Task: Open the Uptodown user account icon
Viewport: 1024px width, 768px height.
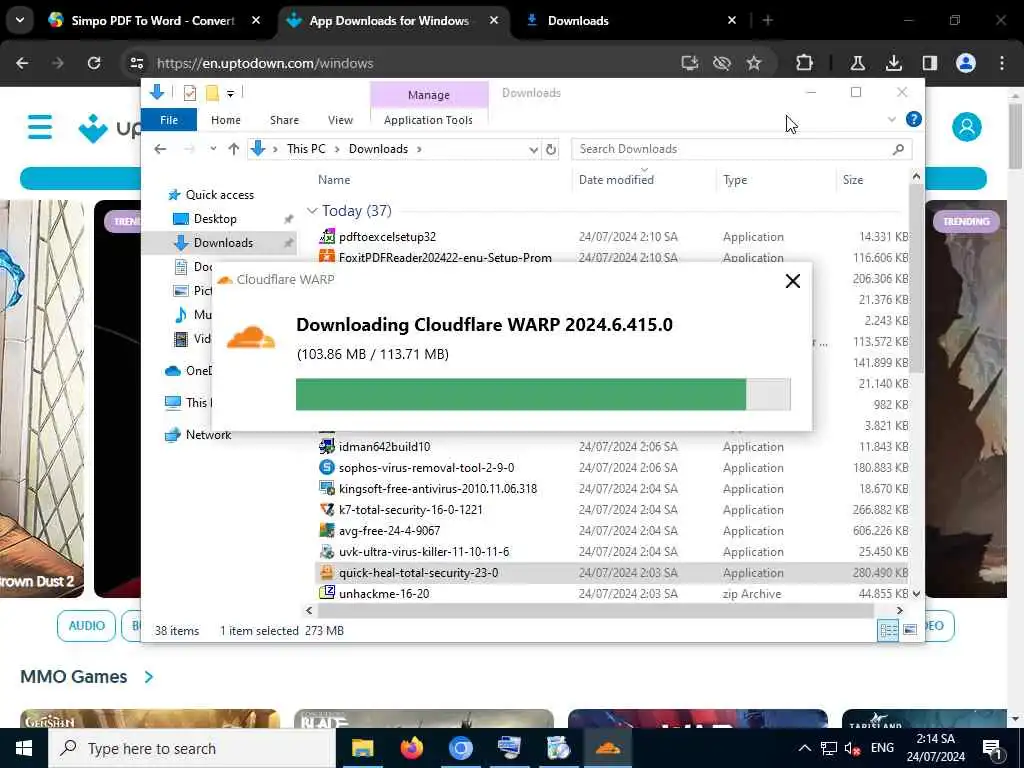Action: (x=967, y=126)
